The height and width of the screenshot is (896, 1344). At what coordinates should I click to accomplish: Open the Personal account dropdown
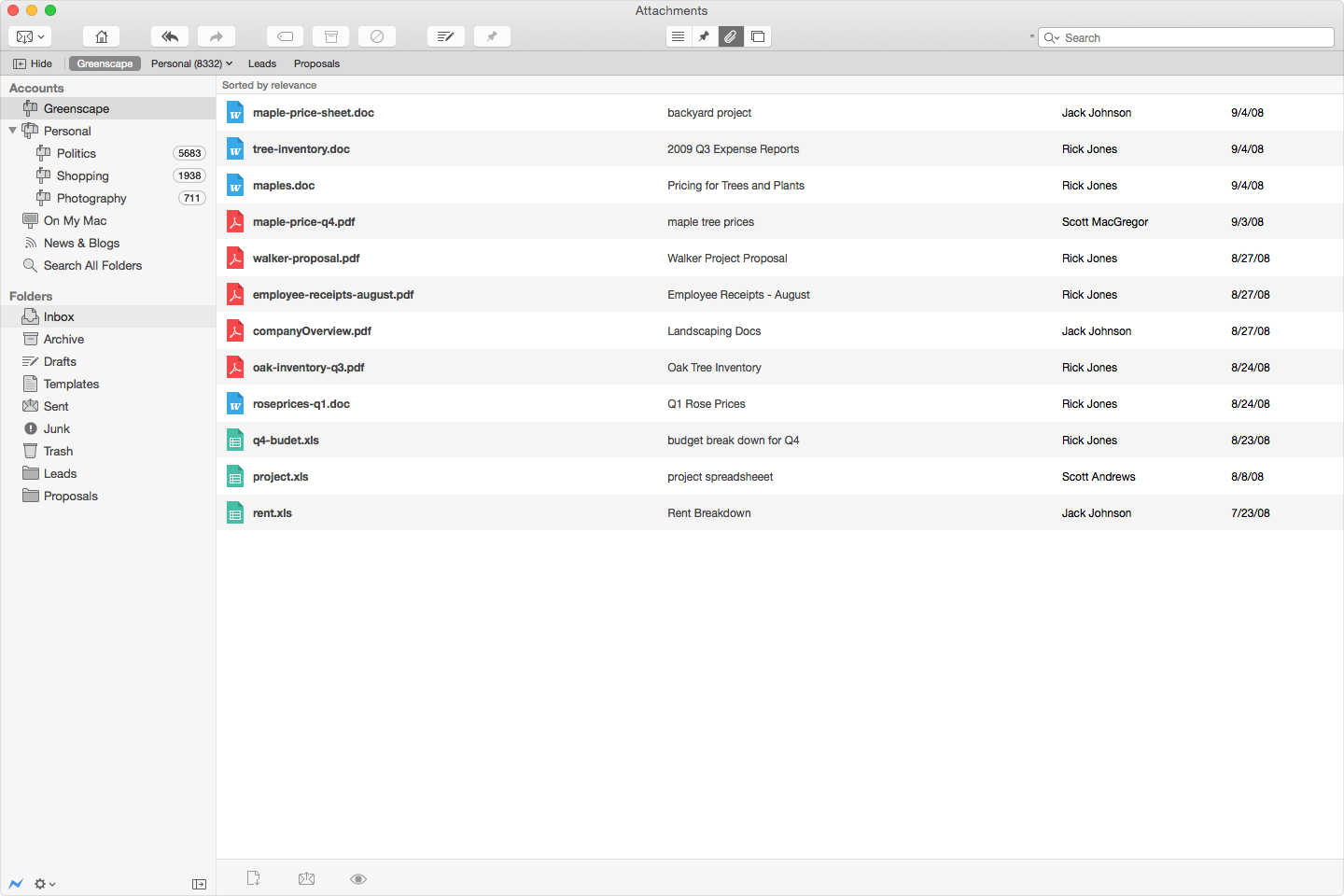(x=191, y=63)
